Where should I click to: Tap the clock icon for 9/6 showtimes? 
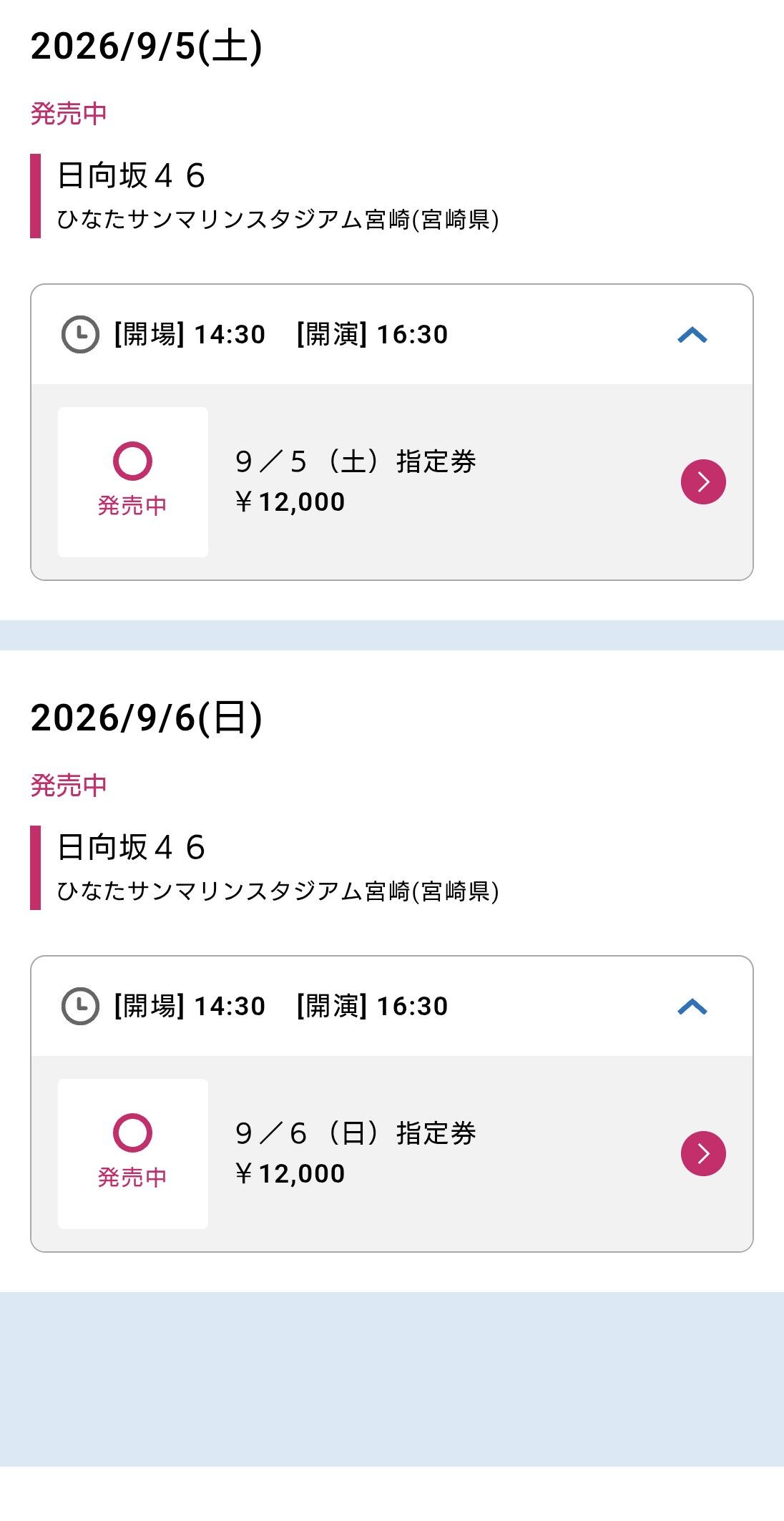(80, 1006)
